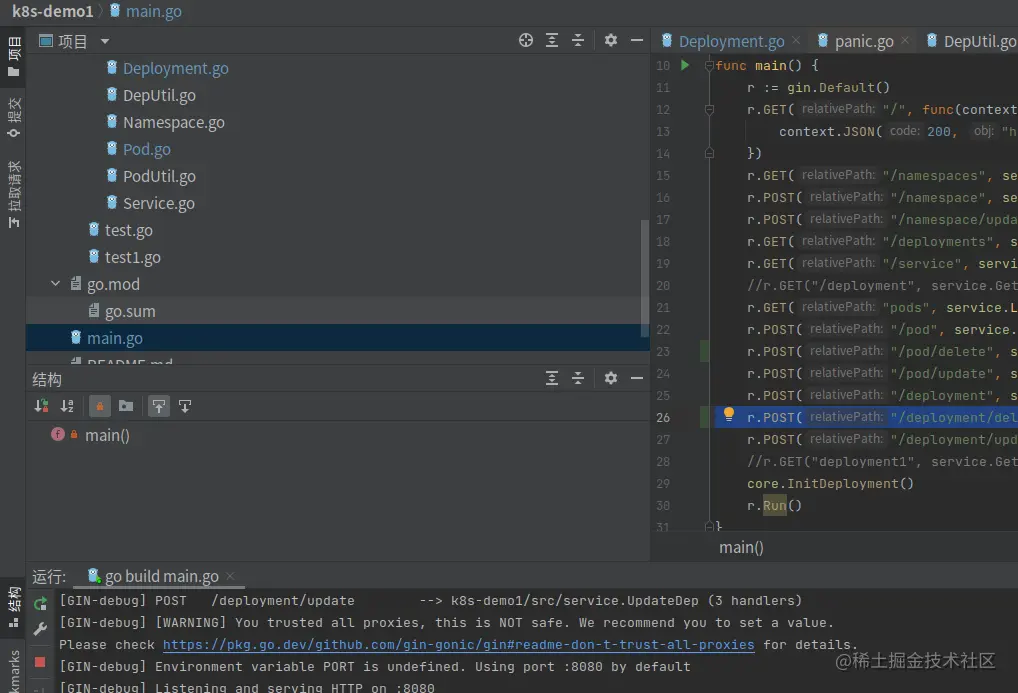
Task: Click main() breadcrumb below editor
Action: click(x=741, y=548)
